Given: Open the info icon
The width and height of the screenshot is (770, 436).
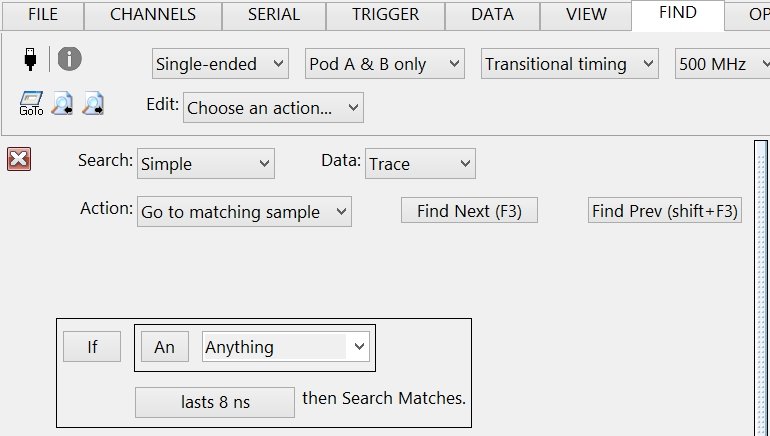Looking at the screenshot, I should click(69, 59).
